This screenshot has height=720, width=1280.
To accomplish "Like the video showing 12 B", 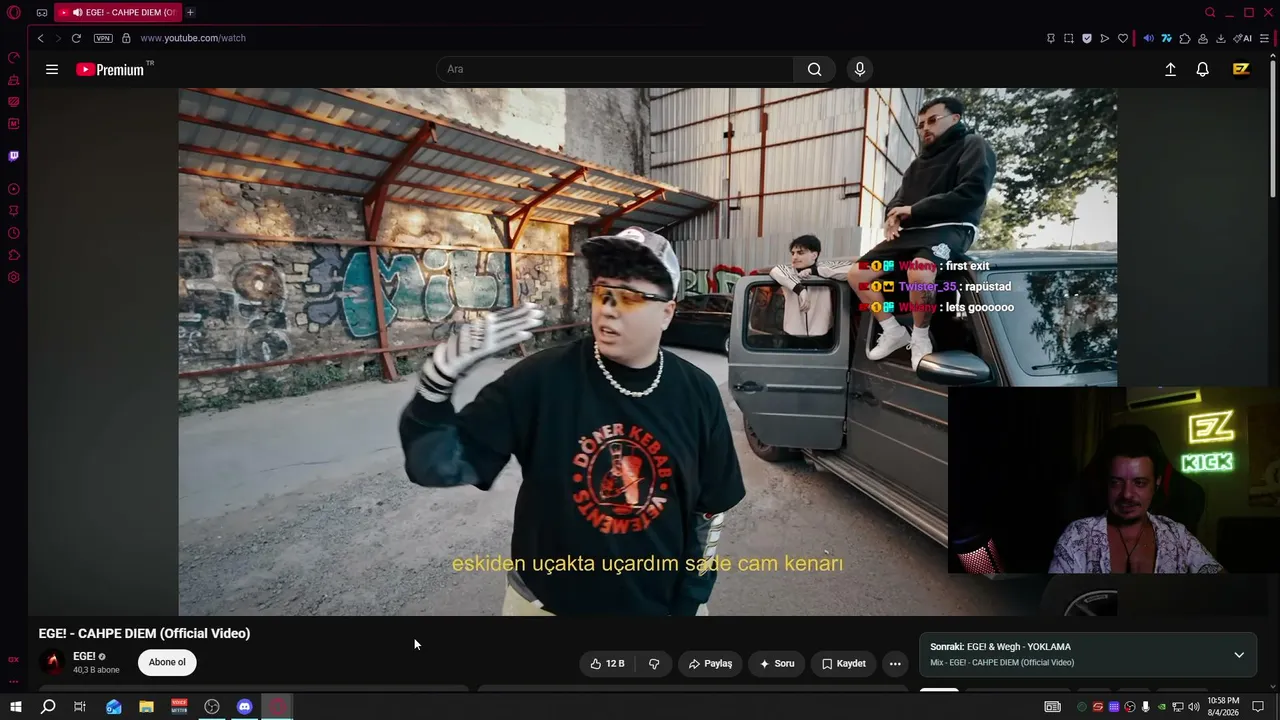I will point(607,663).
